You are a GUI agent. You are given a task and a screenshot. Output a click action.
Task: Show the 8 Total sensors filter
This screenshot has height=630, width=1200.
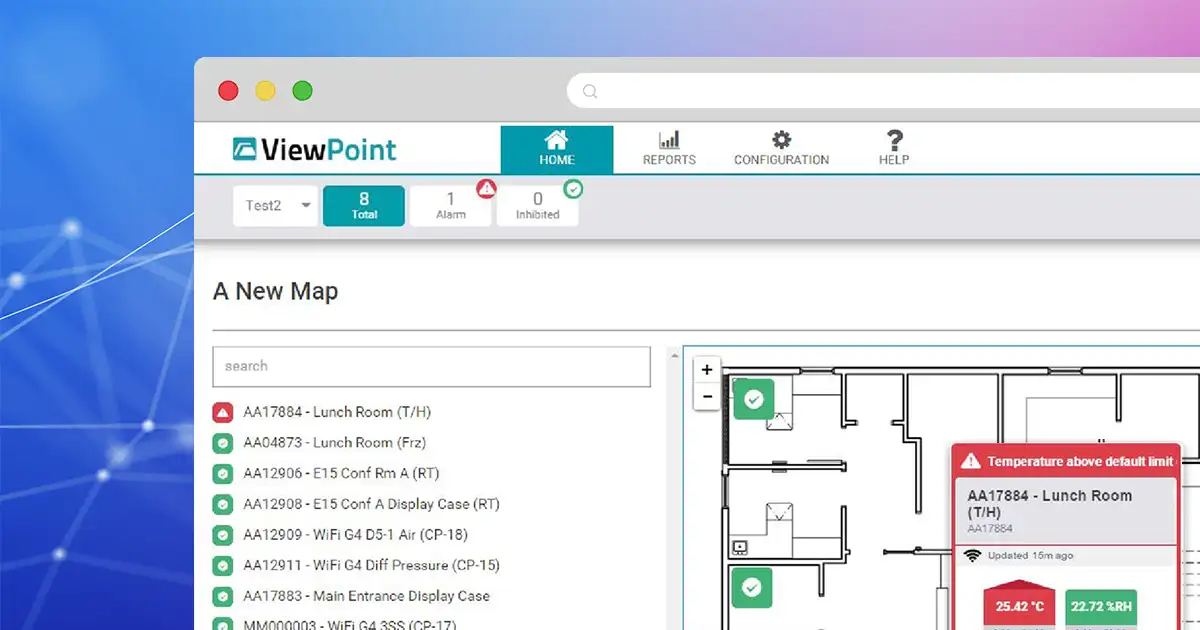pyautogui.click(x=364, y=206)
